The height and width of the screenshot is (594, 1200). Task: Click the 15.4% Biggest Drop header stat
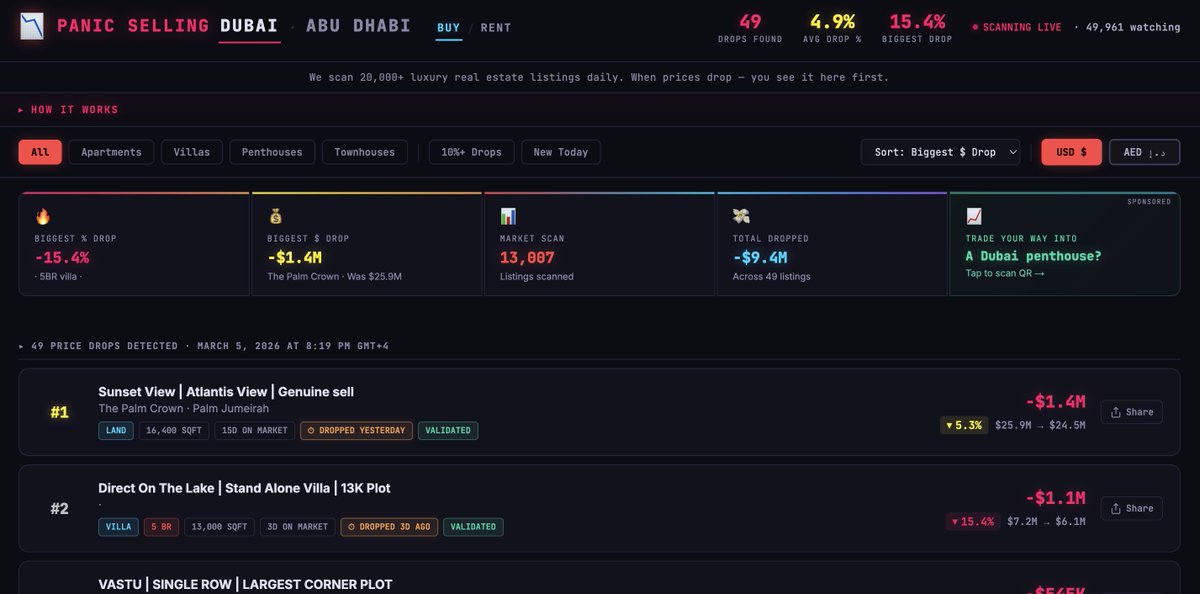click(917, 28)
